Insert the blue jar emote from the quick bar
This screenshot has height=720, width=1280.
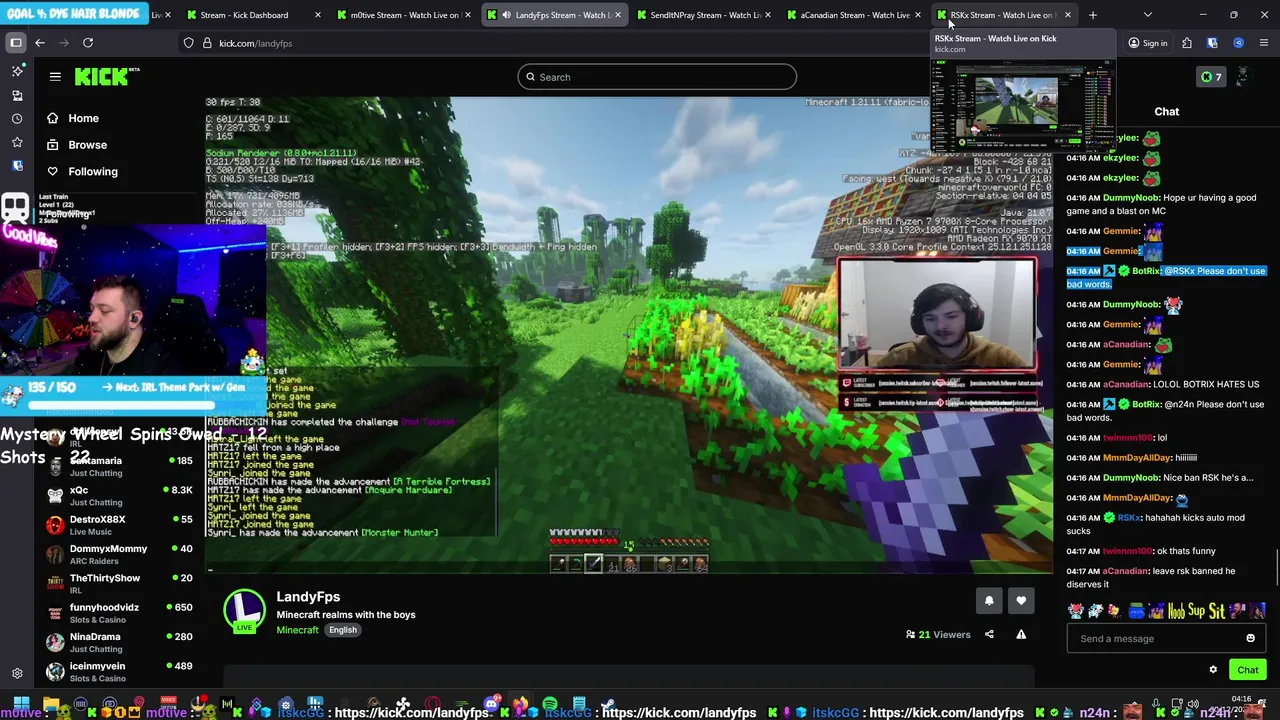(x=1136, y=611)
